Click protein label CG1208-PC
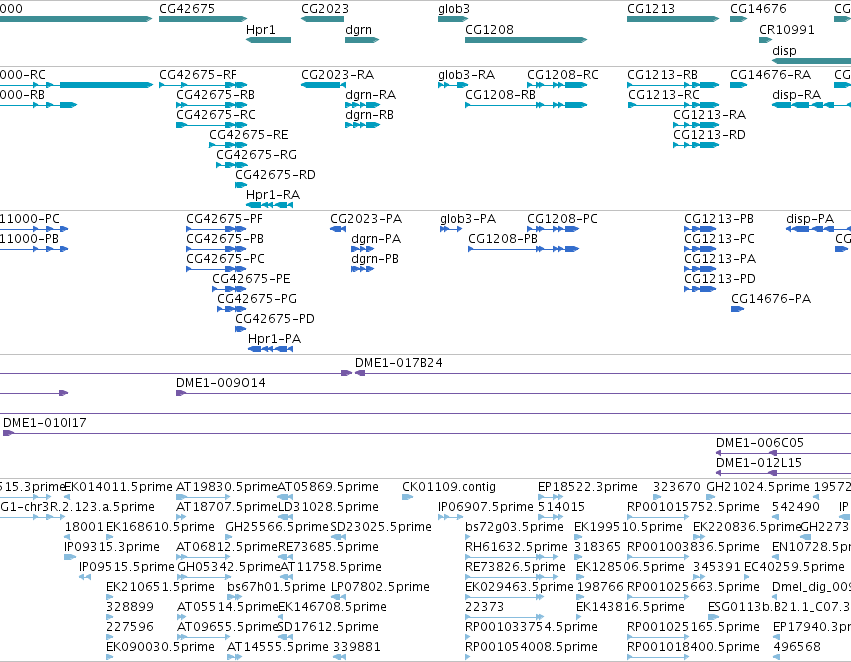This screenshot has width=851, height=662. click(562, 219)
